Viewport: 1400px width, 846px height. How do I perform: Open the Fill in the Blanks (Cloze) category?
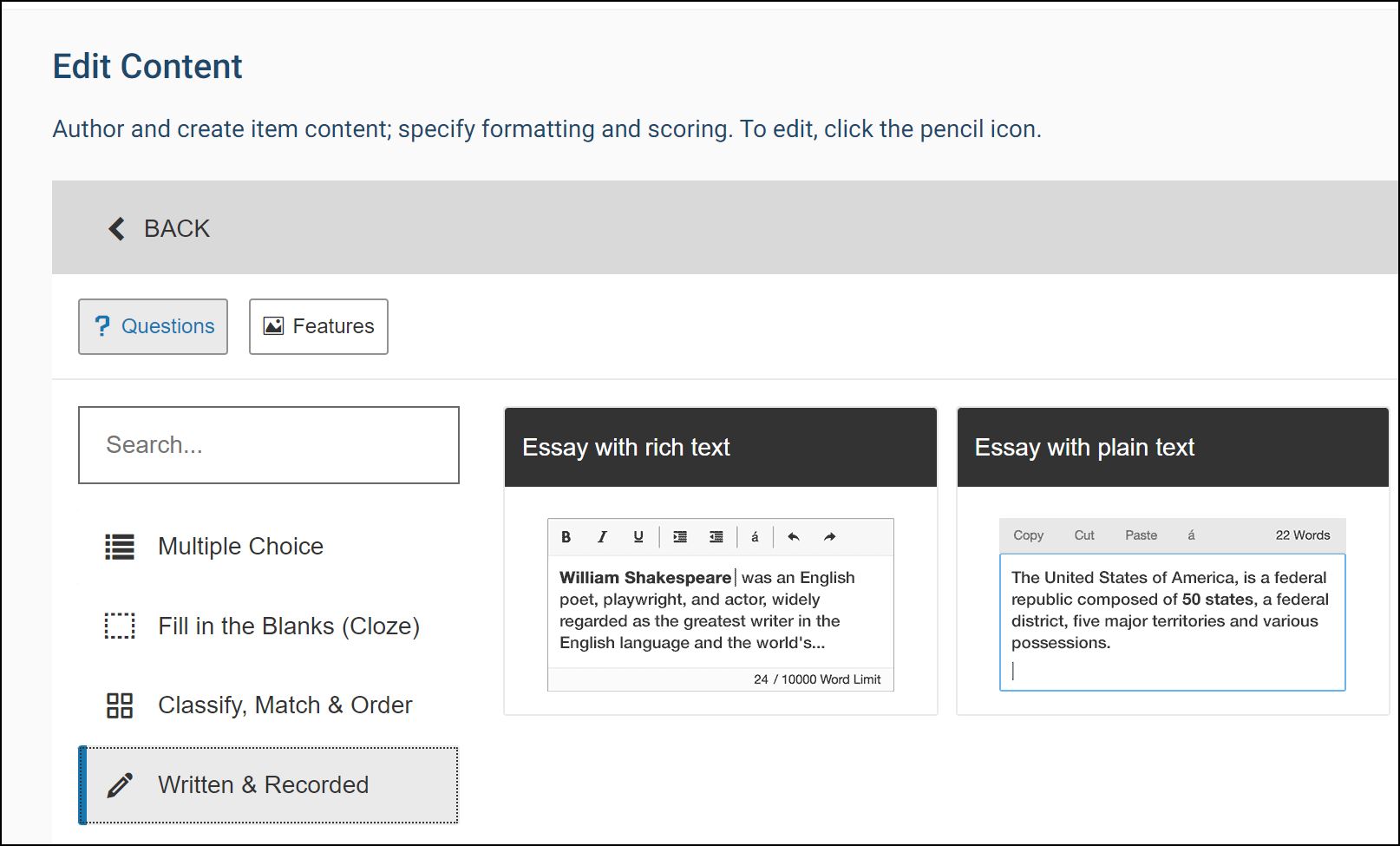[288, 626]
